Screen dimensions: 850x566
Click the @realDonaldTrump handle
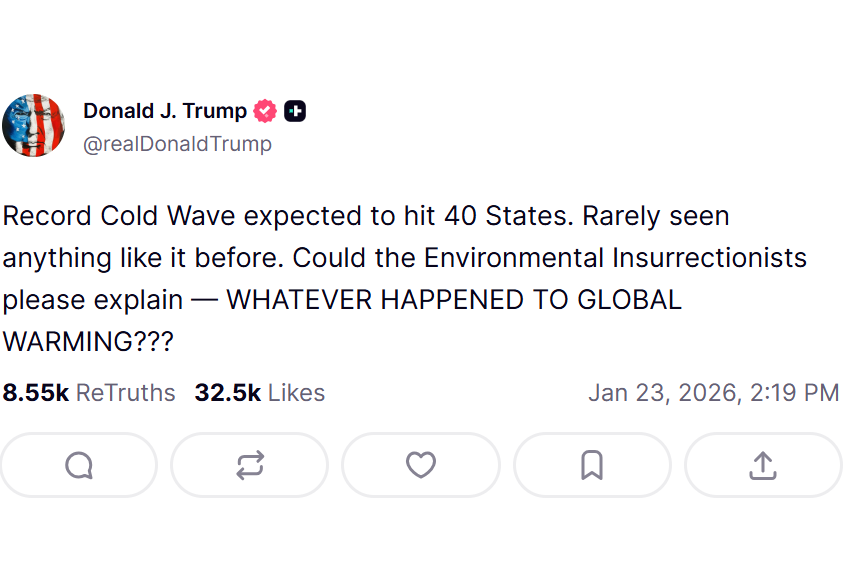(177, 144)
